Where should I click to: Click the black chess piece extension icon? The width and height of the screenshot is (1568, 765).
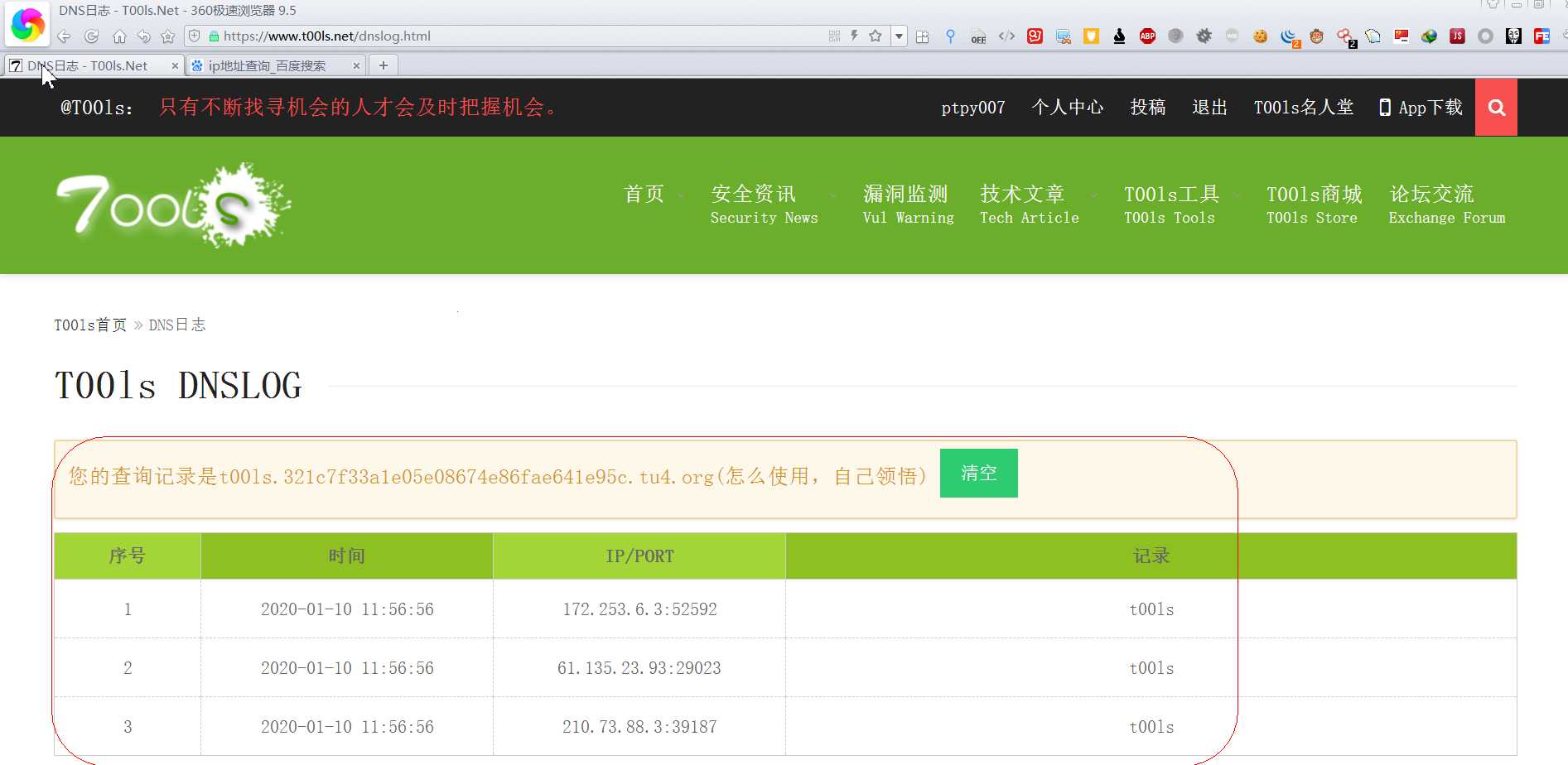(x=1120, y=36)
